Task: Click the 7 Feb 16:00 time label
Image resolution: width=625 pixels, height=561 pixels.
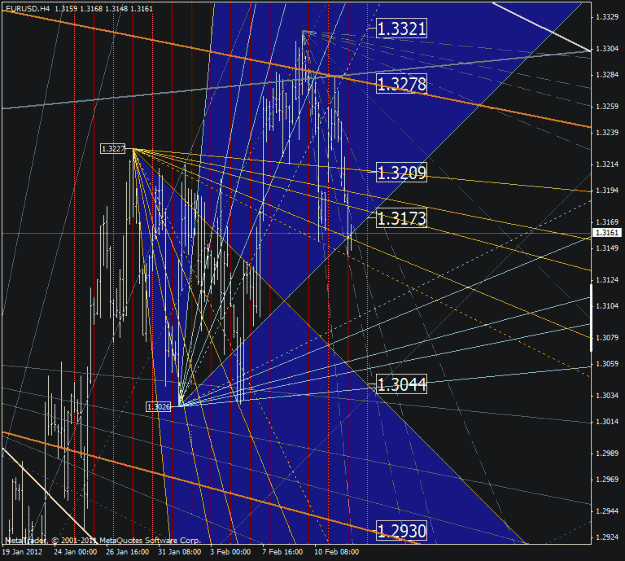Action: [283, 552]
